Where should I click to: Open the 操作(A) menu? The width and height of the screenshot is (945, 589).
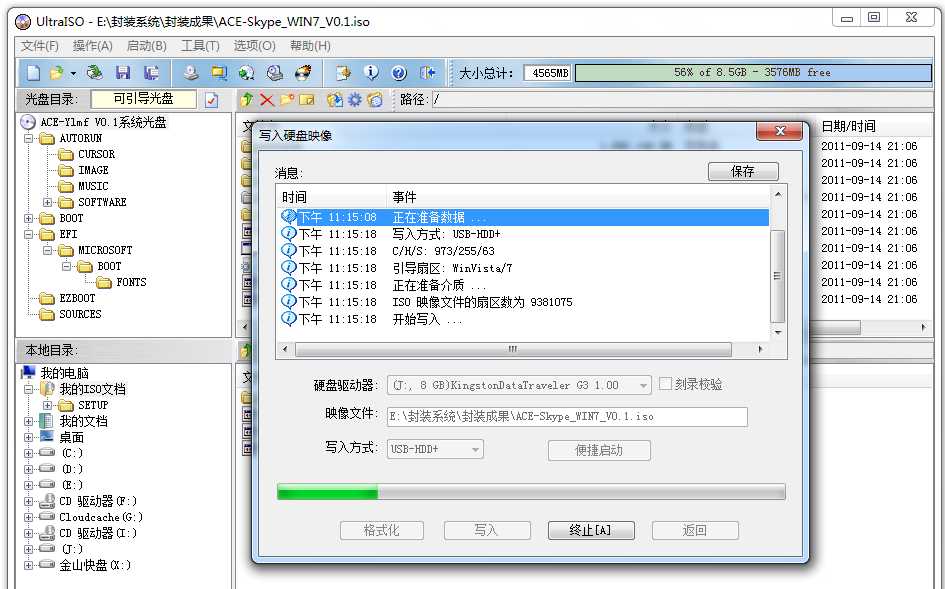93,46
